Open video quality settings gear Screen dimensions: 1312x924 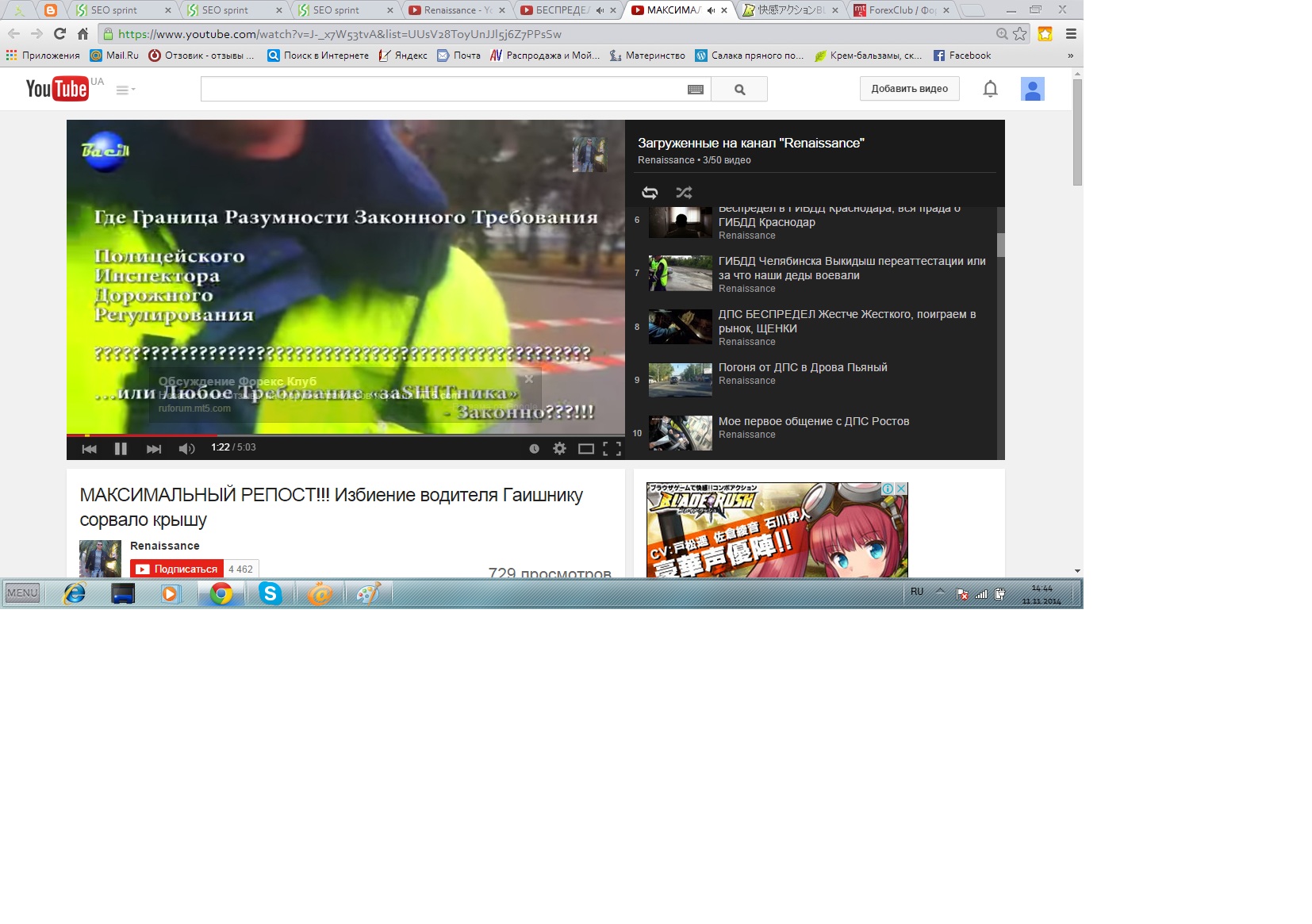point(559,449)
